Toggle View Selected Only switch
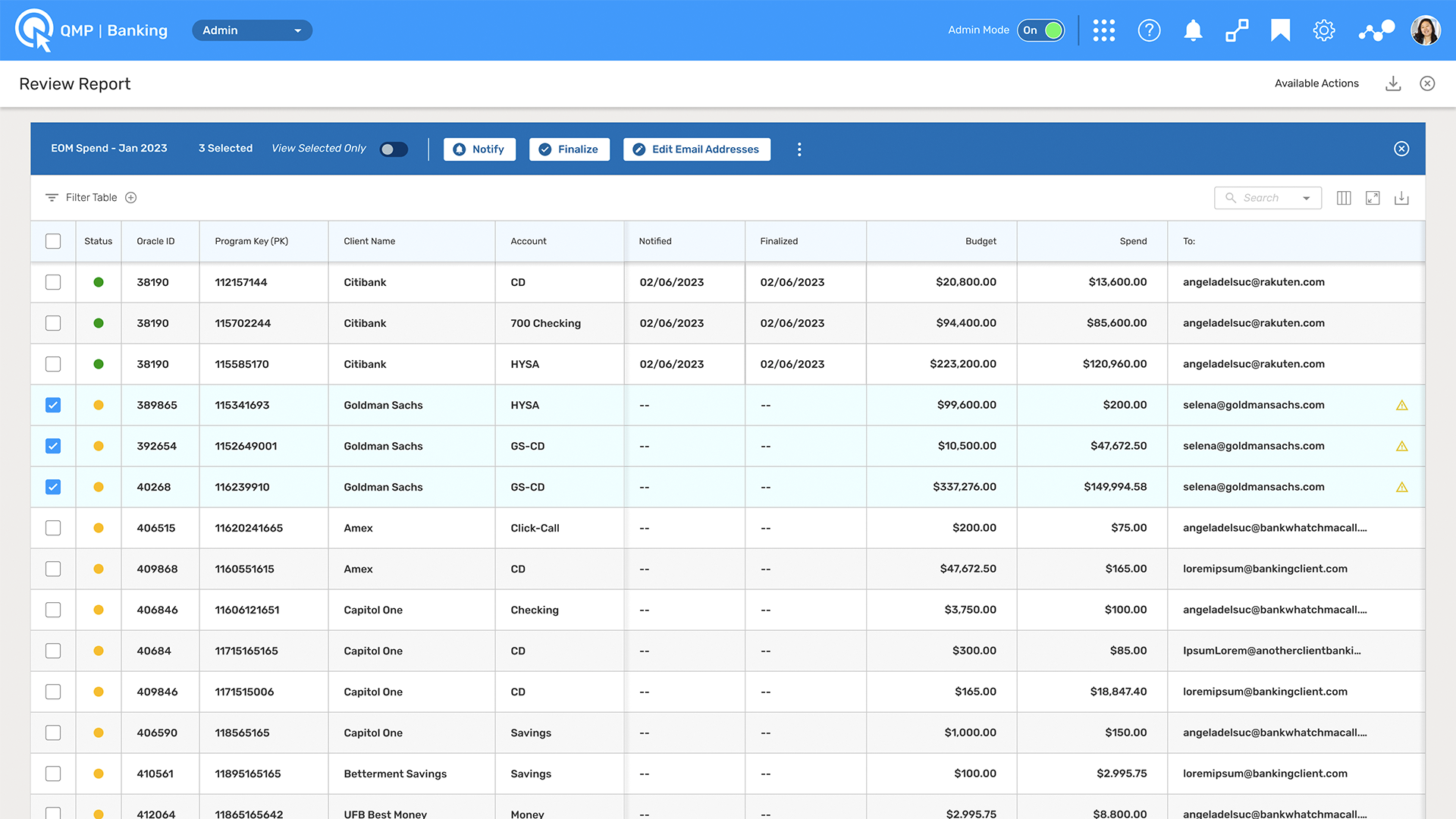Screen dimensions: 1456x819 [x=394, y=149]
